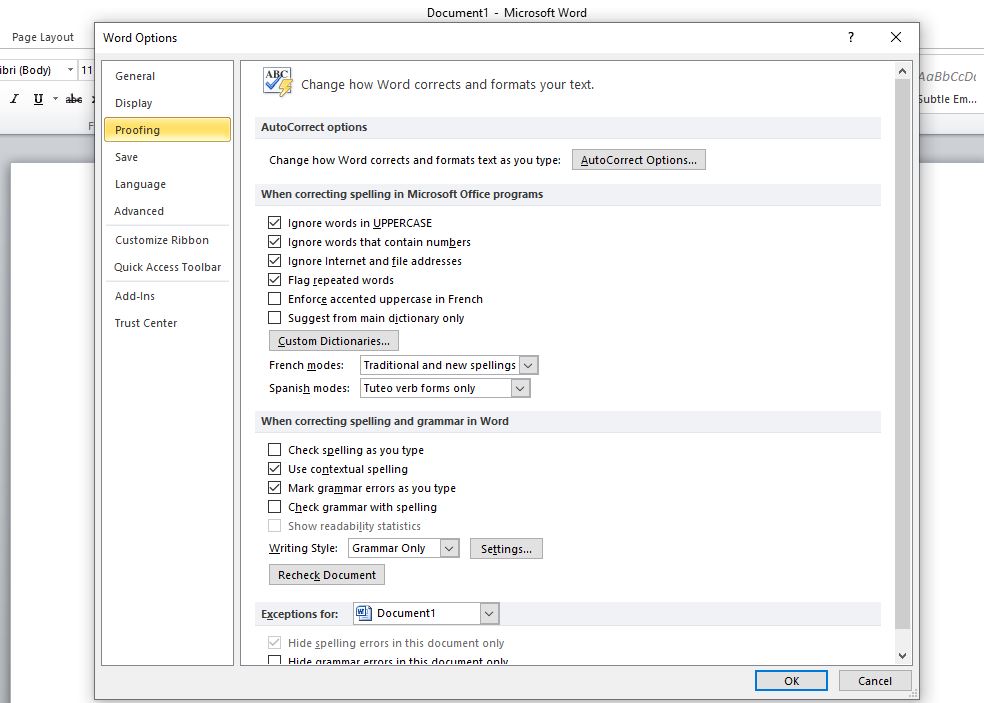Open the Page Layout ribbon tab
Image resolution: width=984 pixels, height=703 pixels.
[x=43, y=37]
